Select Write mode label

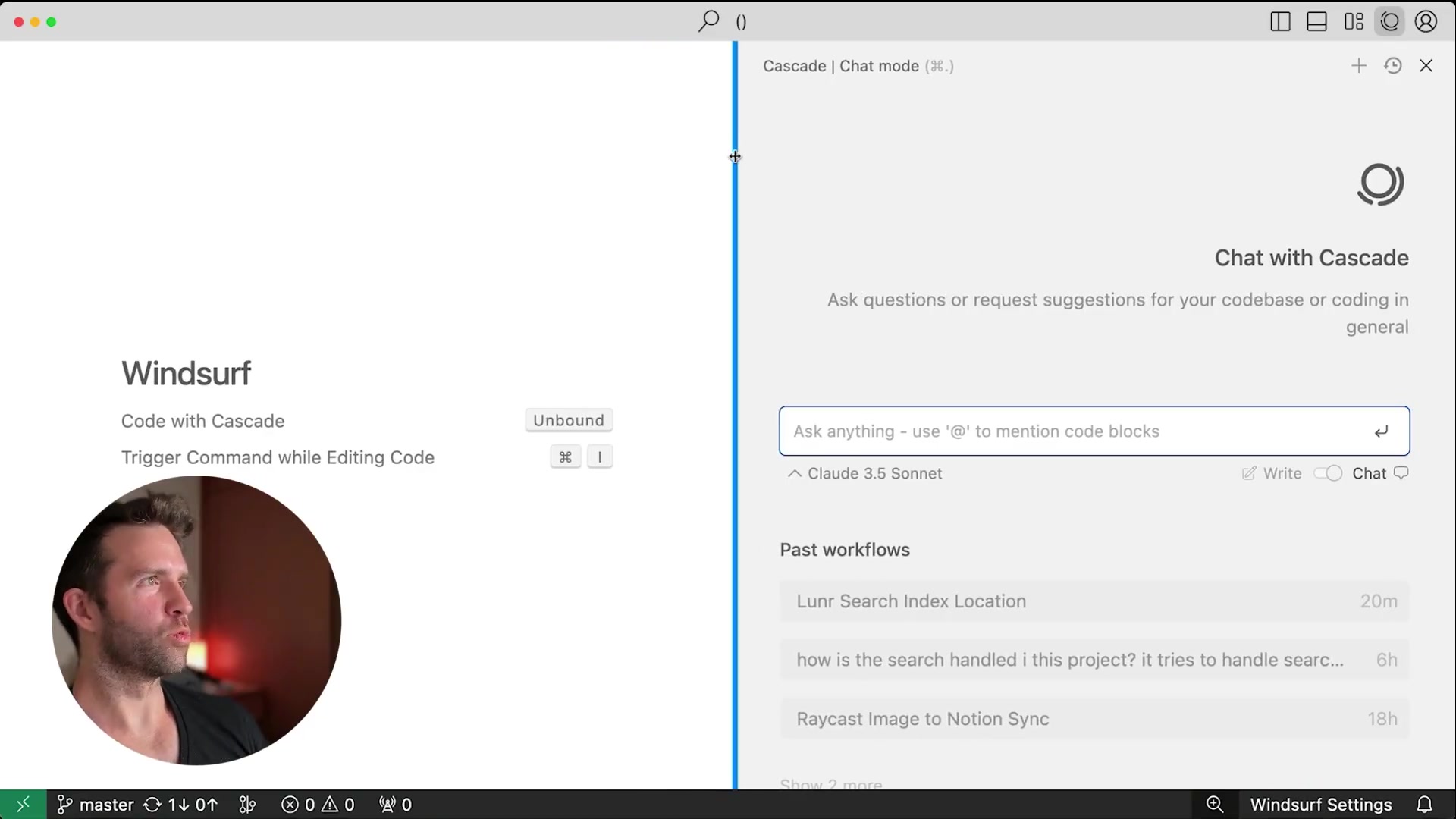(x=1282, y=473)
